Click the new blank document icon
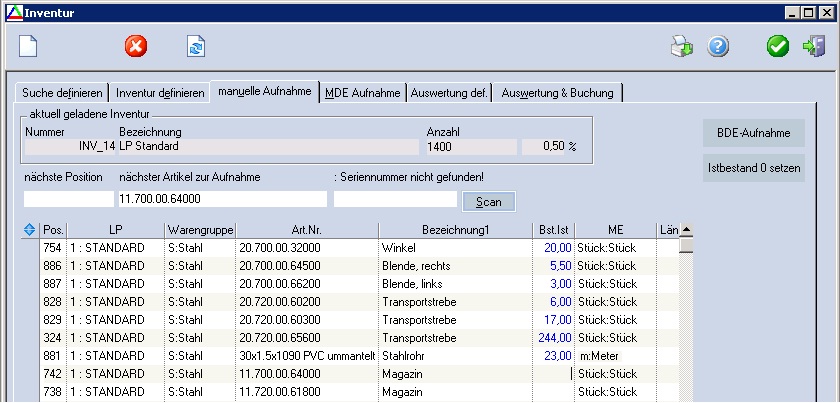This screenshot has height=403, width=840. 28,46
